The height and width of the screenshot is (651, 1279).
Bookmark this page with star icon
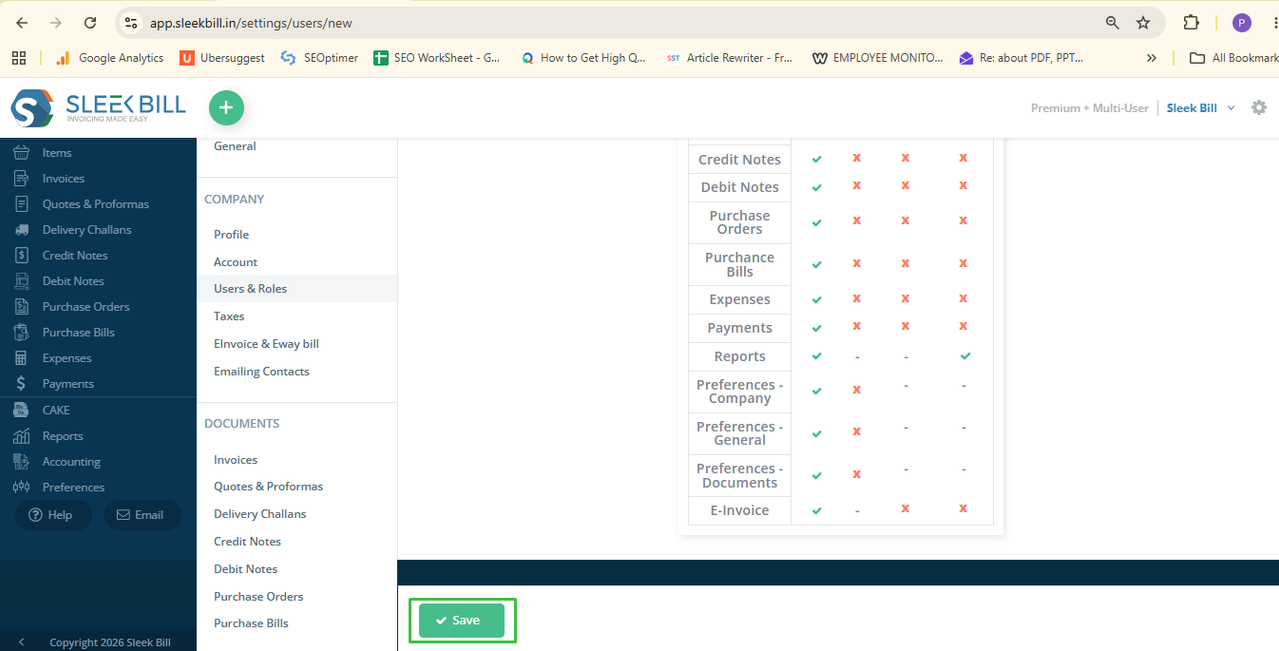pos(1143,22)
